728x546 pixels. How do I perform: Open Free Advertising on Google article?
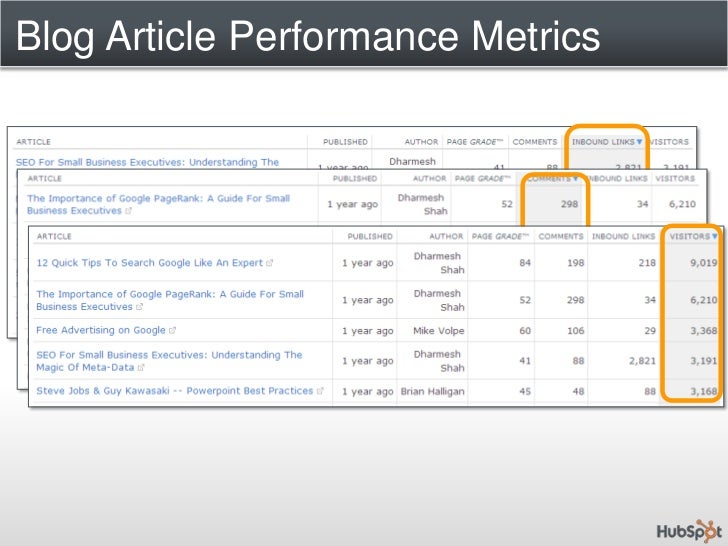click(101, 330)
